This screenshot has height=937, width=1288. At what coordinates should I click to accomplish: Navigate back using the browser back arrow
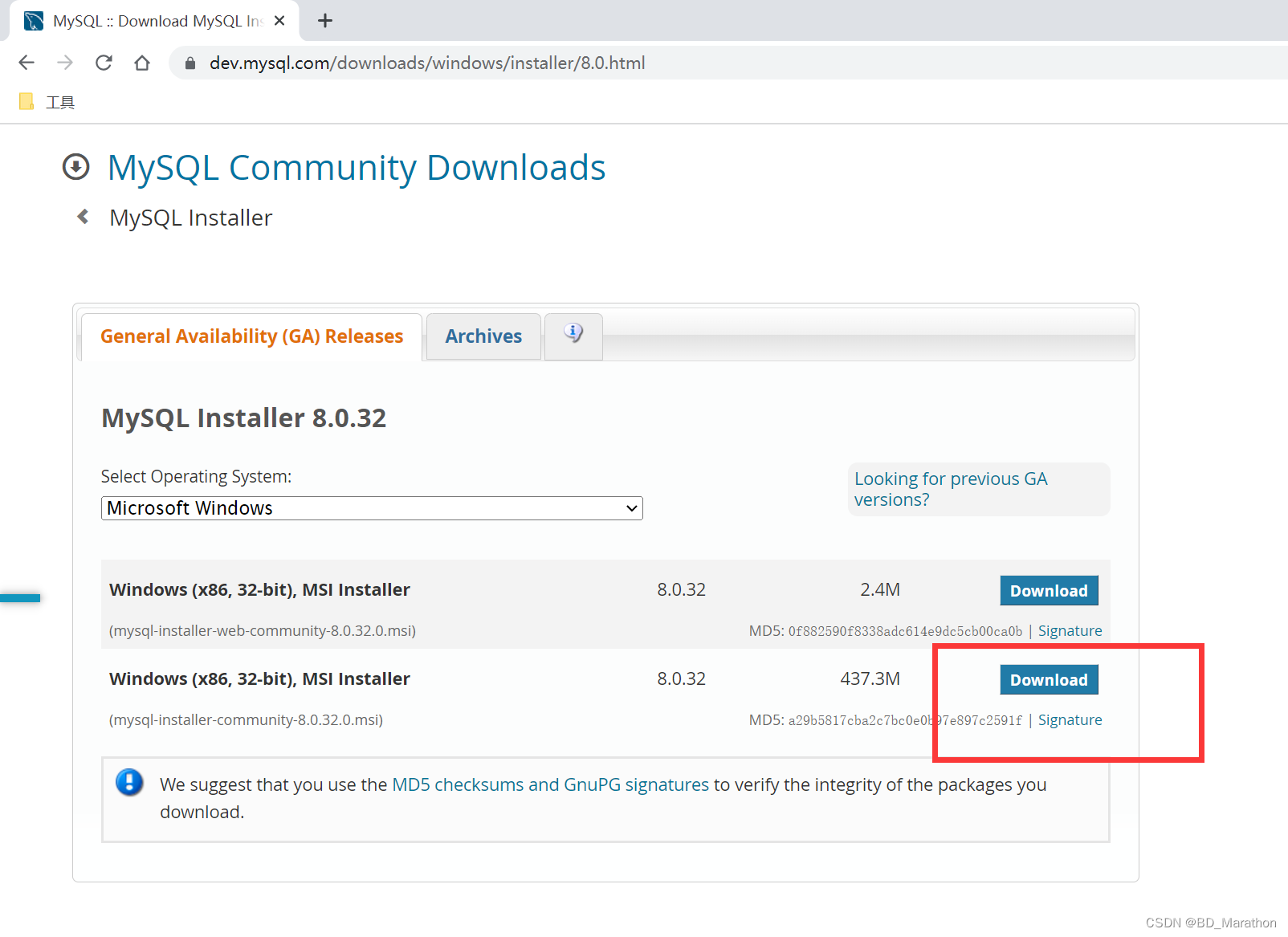point(26,63)
